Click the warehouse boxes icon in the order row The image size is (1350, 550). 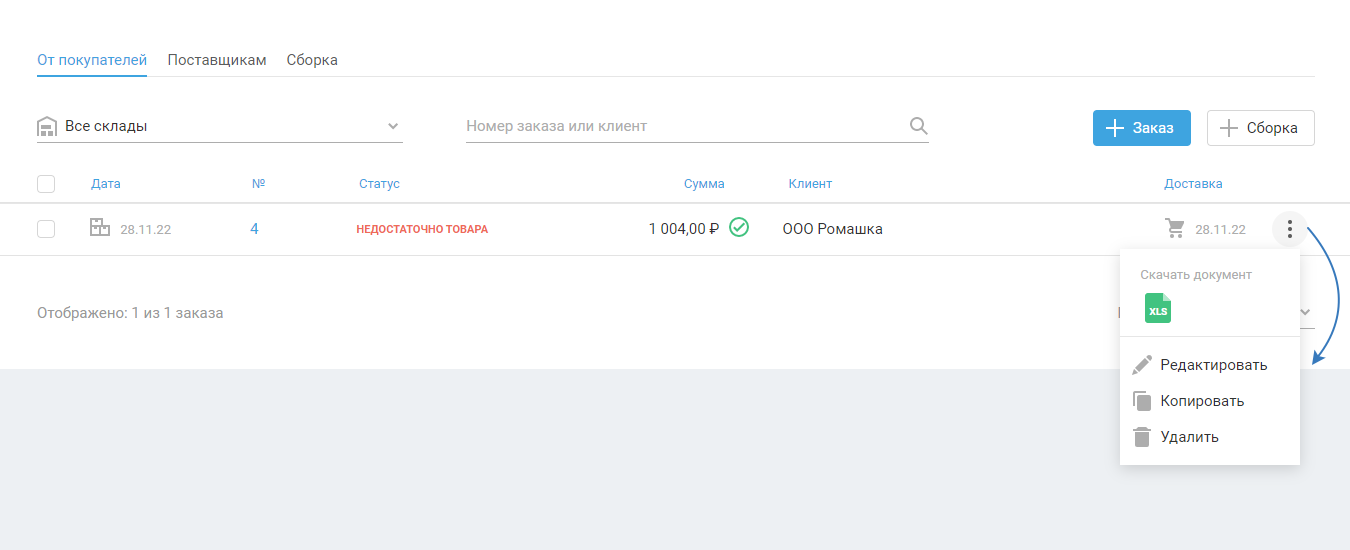[100, 228]
